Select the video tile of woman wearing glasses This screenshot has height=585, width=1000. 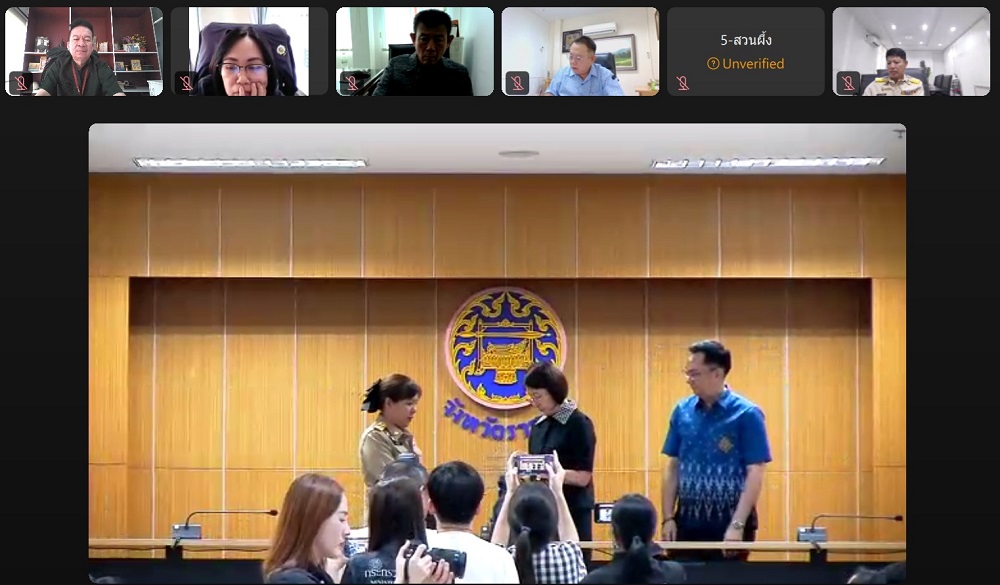click(249, 52)
